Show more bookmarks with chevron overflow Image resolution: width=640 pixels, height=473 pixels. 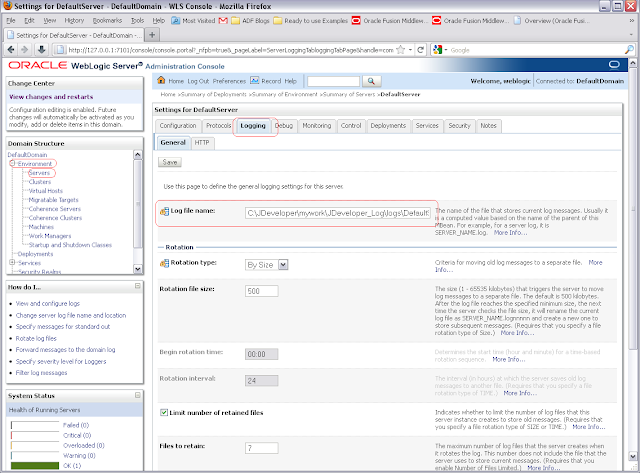[631, 20]
